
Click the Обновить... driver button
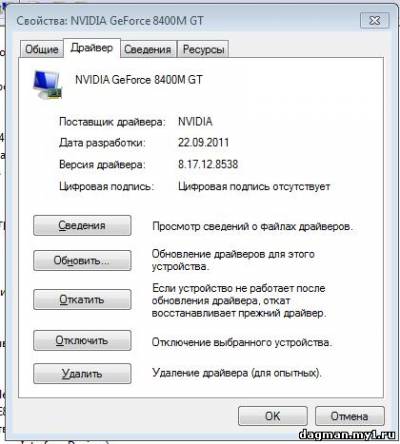coord(82,260)
